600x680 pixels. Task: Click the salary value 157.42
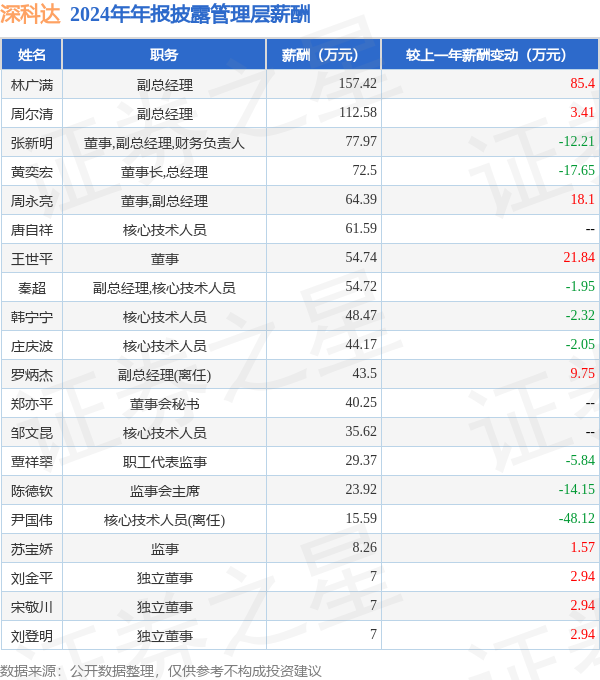[358, 83]
